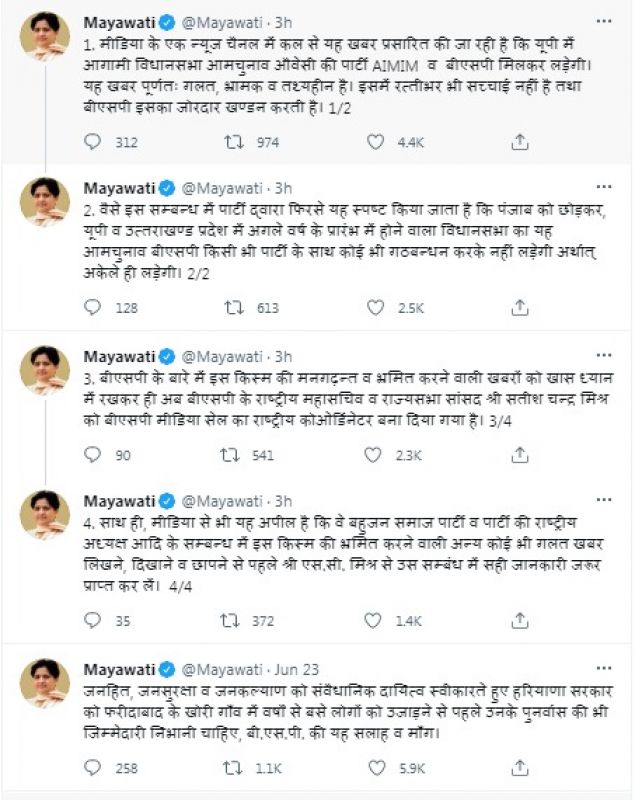Open more options on the 2/2 tweet
This screenshot has height=800, width=635.
click(x=603, y=187)
